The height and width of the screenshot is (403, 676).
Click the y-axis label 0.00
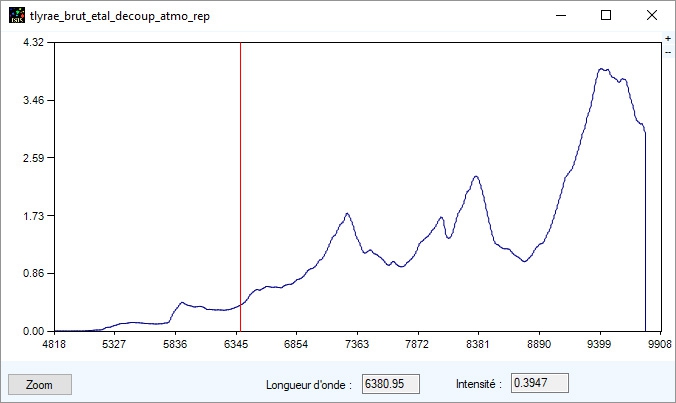pyautogui.click(x=33, y=331)
